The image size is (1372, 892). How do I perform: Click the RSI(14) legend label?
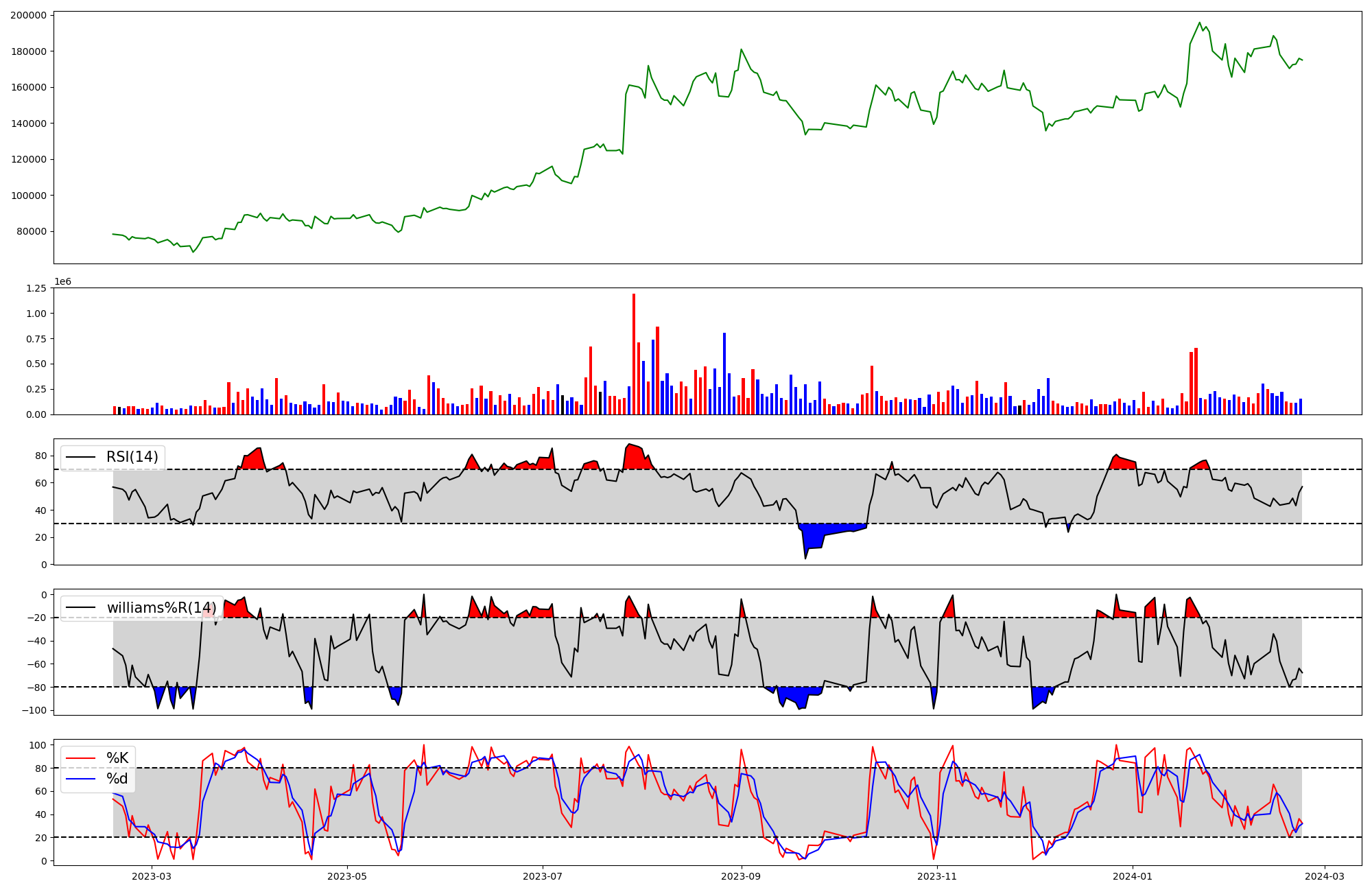tap(132, 457)
